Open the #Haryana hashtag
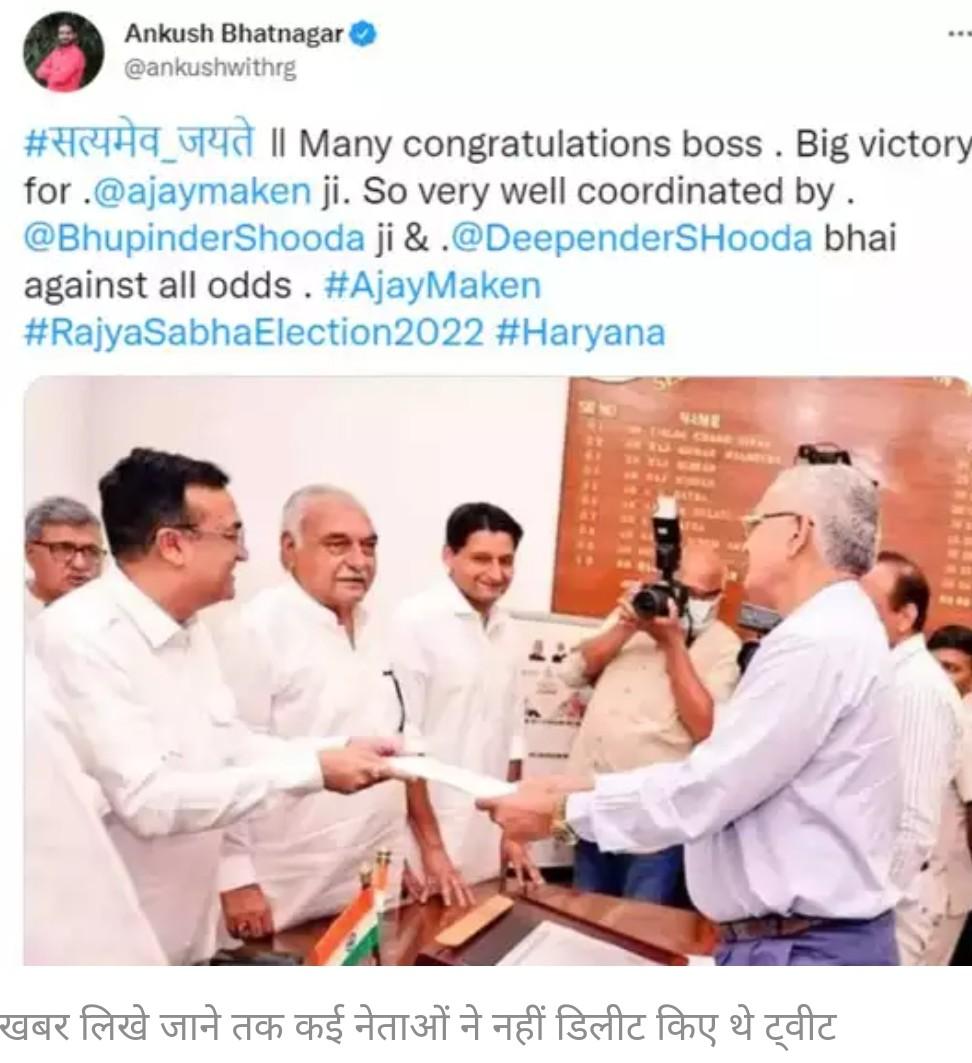The width and height of the screenshot is (972, 1063). (x=581, y=333)
